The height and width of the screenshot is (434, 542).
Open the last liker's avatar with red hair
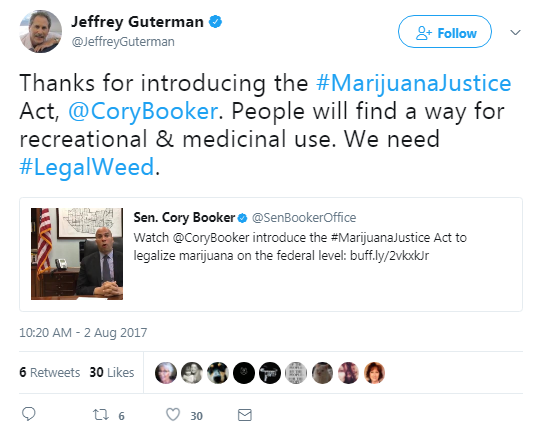[374, 373]
